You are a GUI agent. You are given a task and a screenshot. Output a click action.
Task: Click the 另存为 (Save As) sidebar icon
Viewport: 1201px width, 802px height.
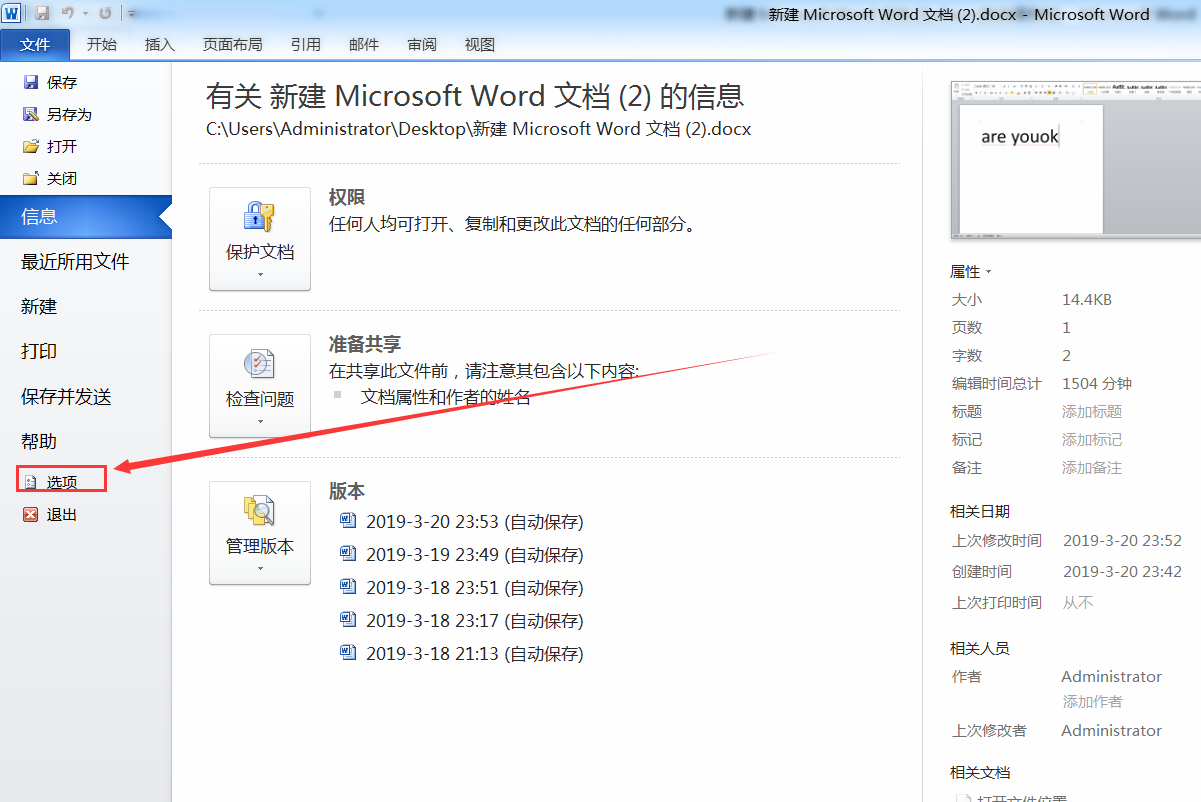[x=30, y=114]
